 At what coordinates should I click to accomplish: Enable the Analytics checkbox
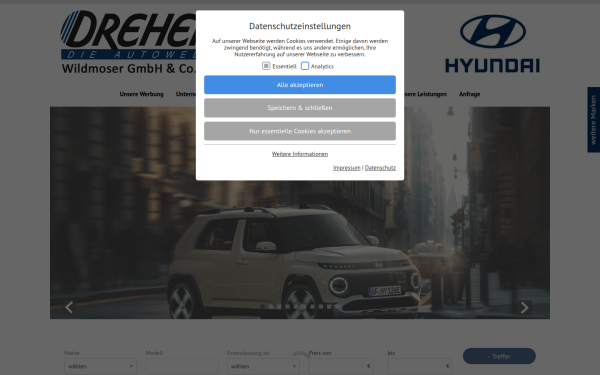click(305, 66)
